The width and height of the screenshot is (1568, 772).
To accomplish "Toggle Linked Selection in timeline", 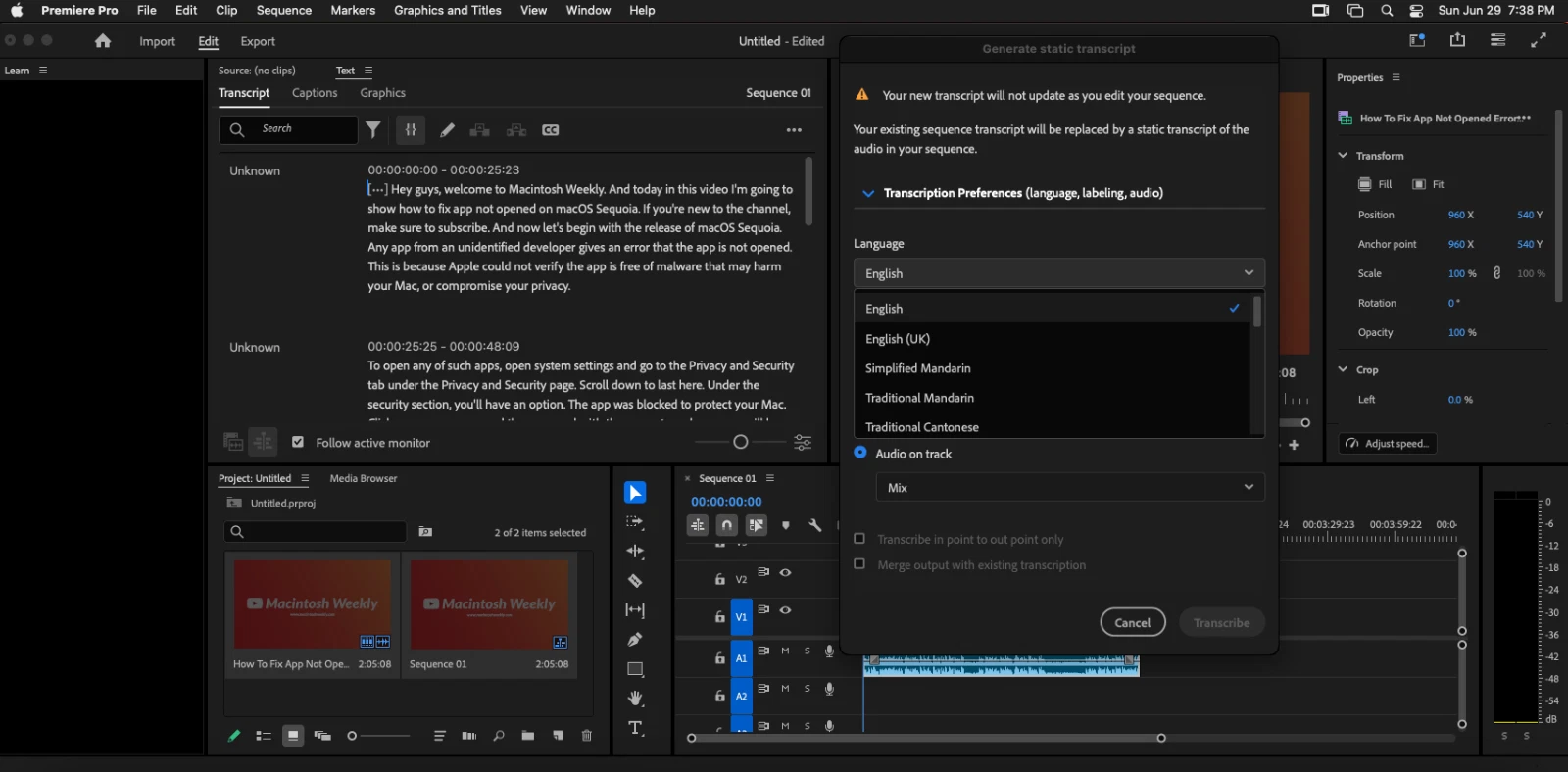I will pyautogui.click(x=757, y=525).
